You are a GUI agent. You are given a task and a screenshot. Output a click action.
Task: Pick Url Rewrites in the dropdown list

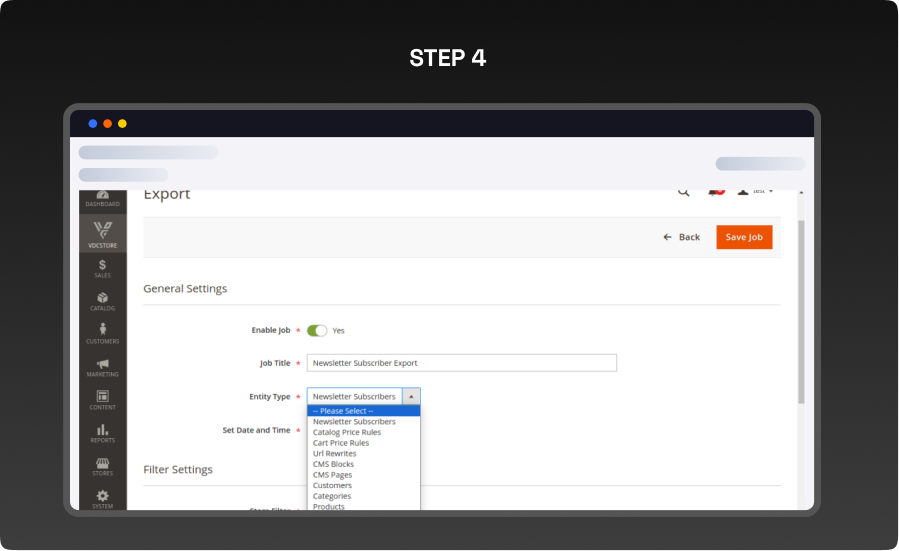coord(334,453)
